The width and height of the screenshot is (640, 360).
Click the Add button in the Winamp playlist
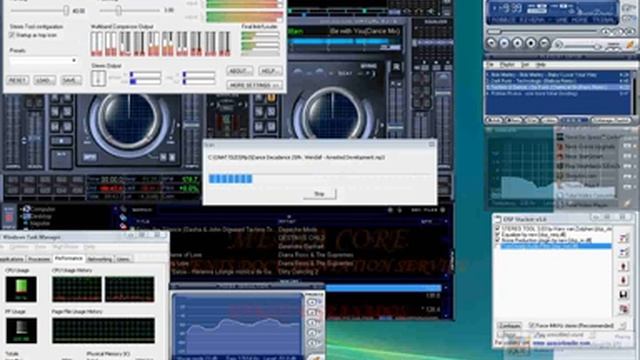click(494, 120)
